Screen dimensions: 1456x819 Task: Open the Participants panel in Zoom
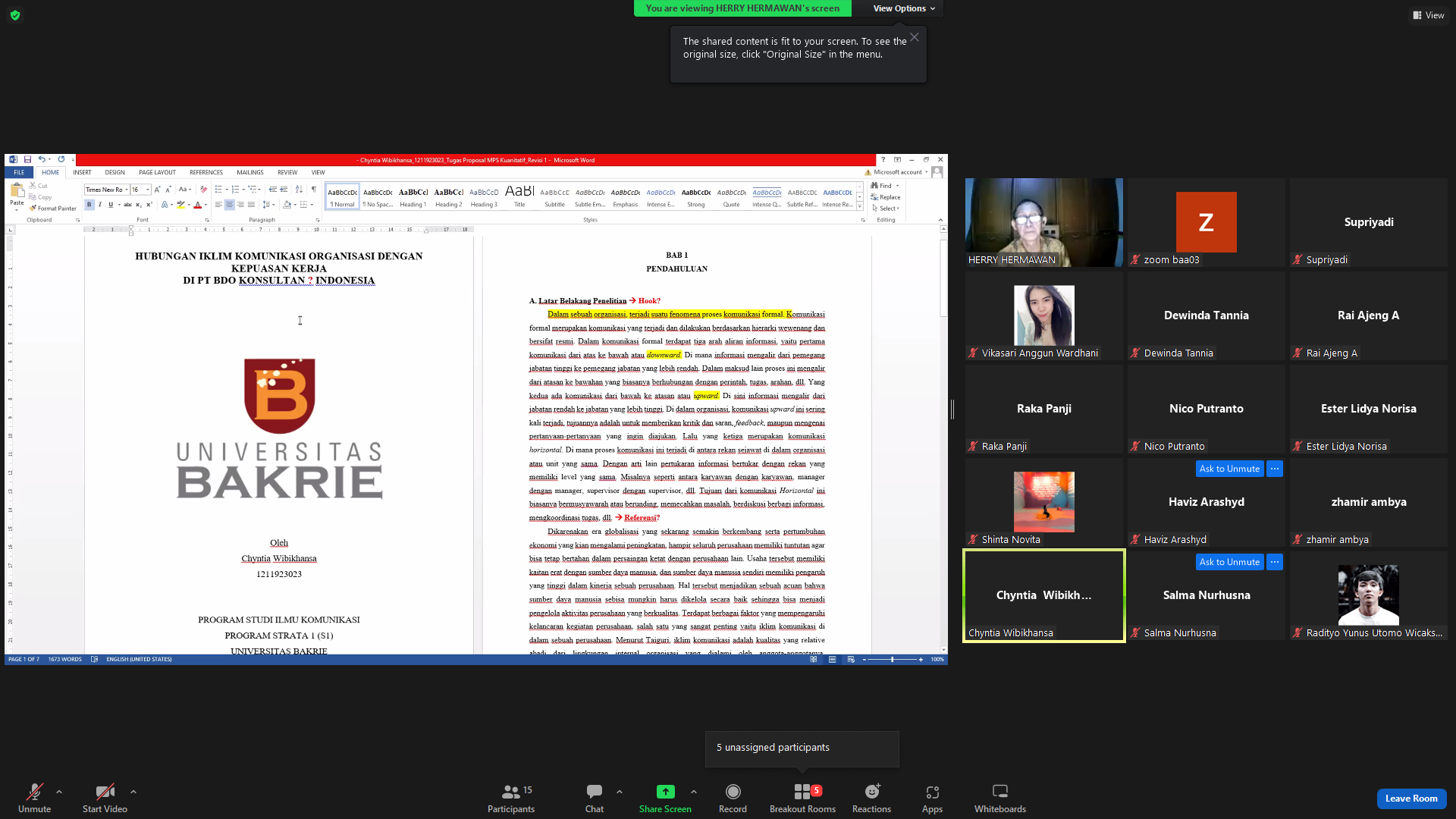[x=511, y=799]
